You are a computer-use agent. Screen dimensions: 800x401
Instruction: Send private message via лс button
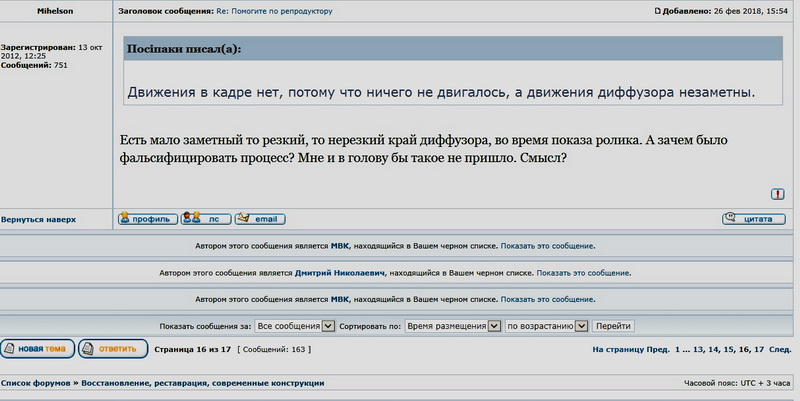[206, 219]
